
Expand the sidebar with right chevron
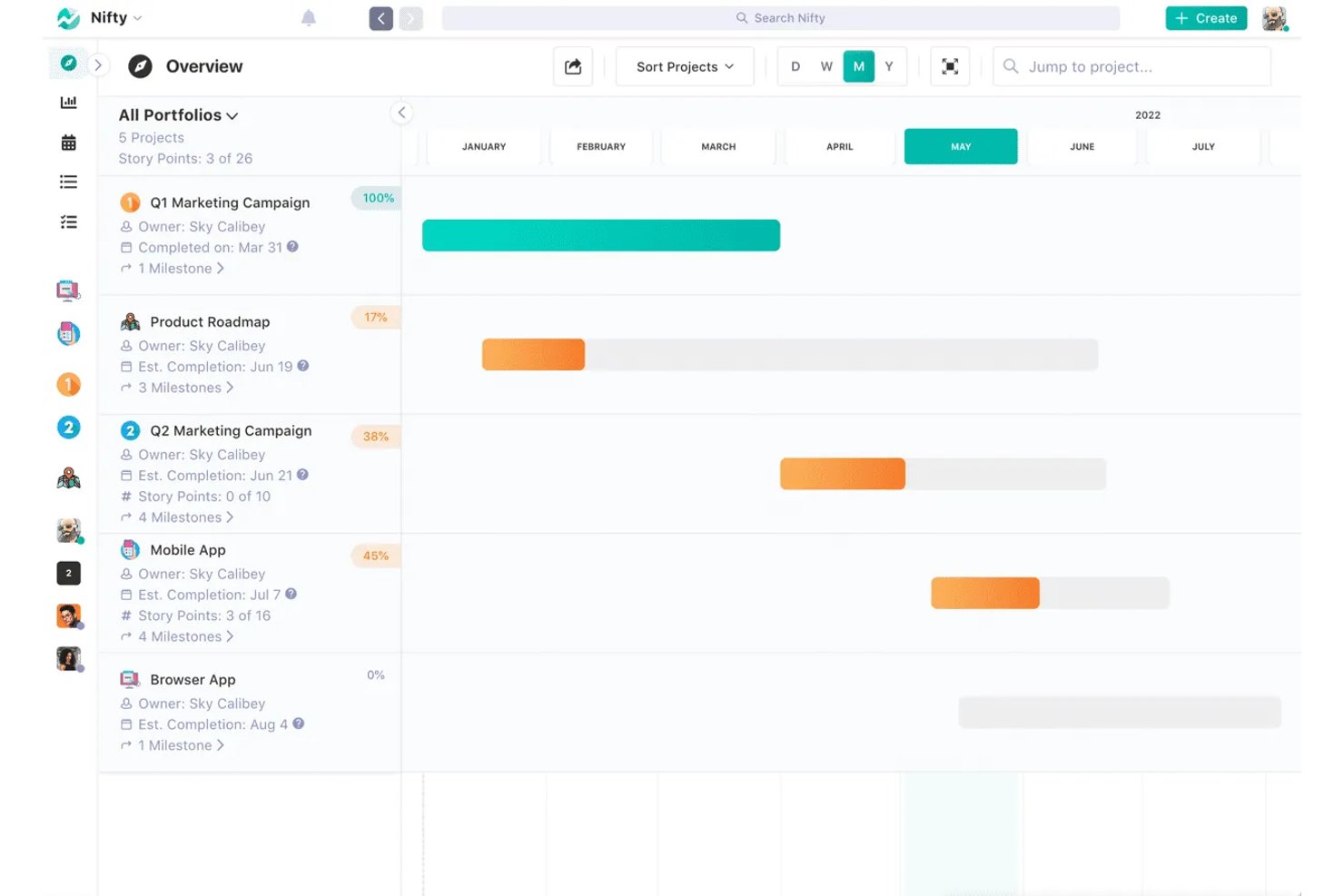[98, 65]
